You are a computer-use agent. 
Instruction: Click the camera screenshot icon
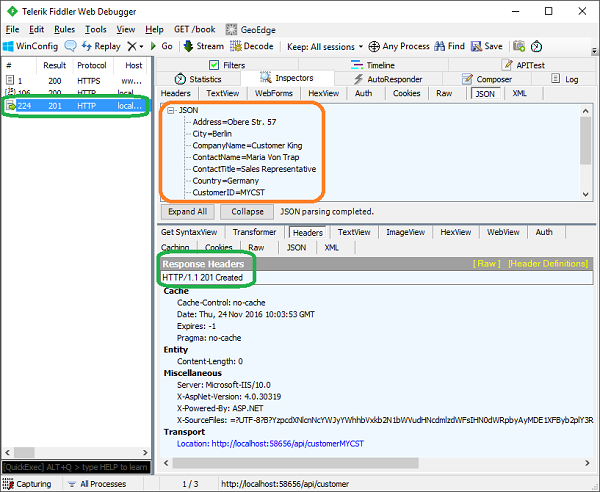[519, 46]
